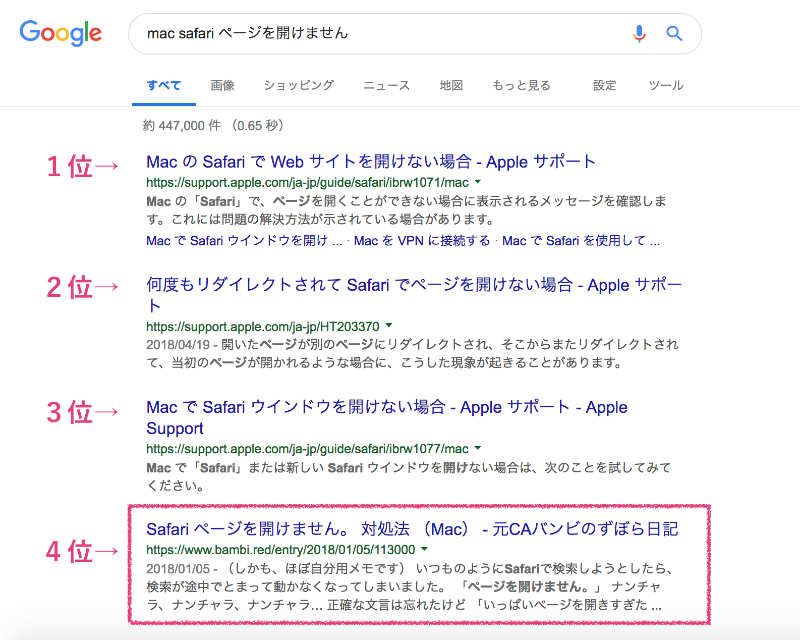This screenshot has height=640, width=800.
Task: Activate voice search via microphone icon
Action: (640, 33)
